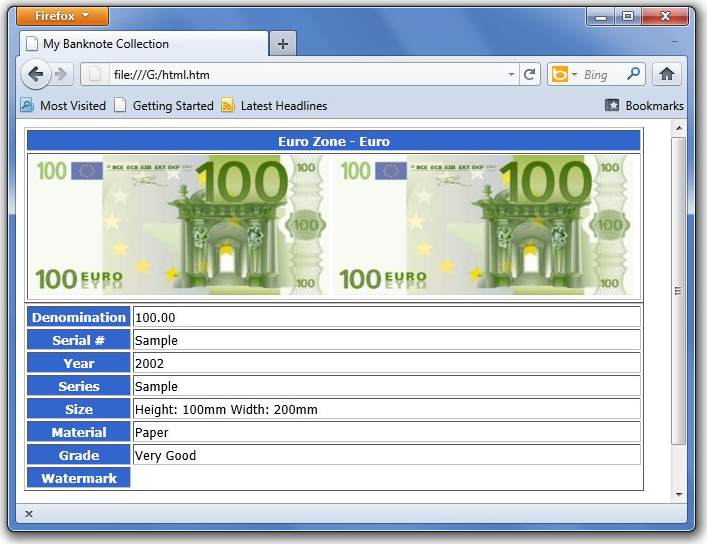The width and height of the screenshot is (707, 544).
Task: Click the right 100 Euro banknote image
Action: coord(485,225)
